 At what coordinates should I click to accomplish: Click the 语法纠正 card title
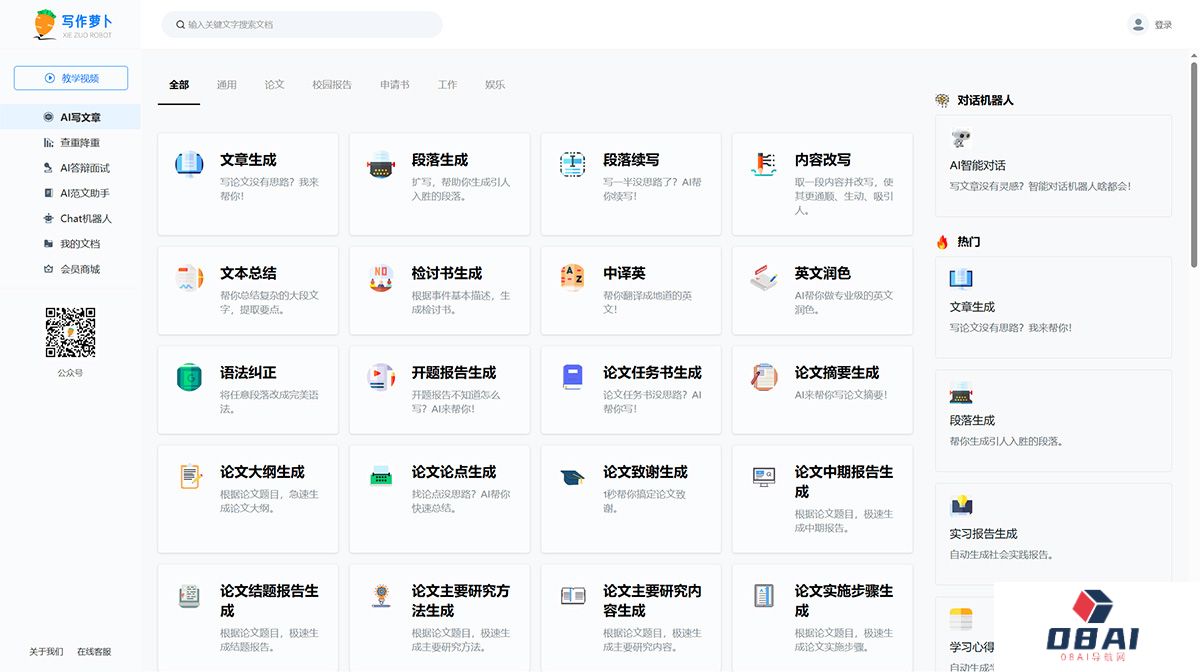coord(248,372)
